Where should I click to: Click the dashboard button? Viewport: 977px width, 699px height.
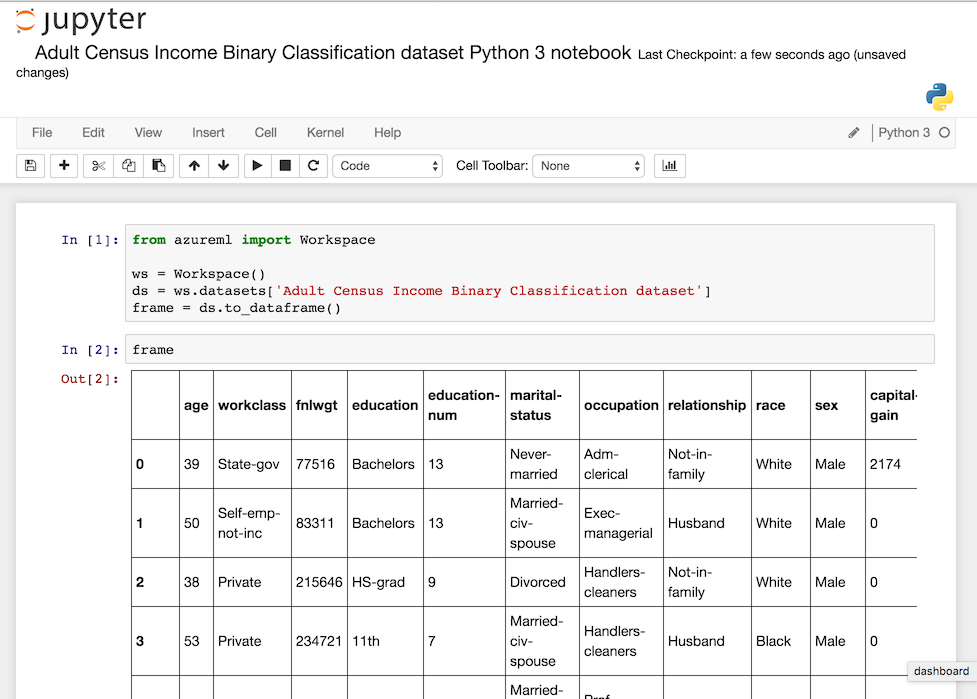click(941, 671)
